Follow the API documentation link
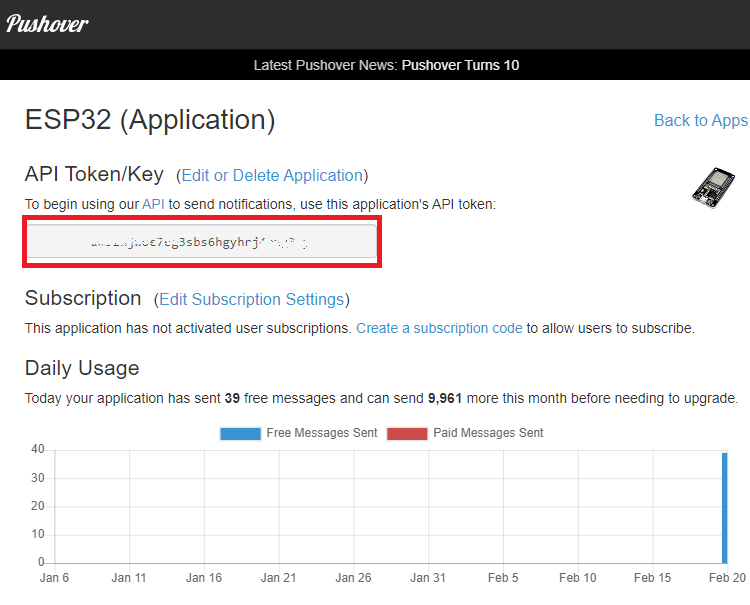 [x=153, y=204]
